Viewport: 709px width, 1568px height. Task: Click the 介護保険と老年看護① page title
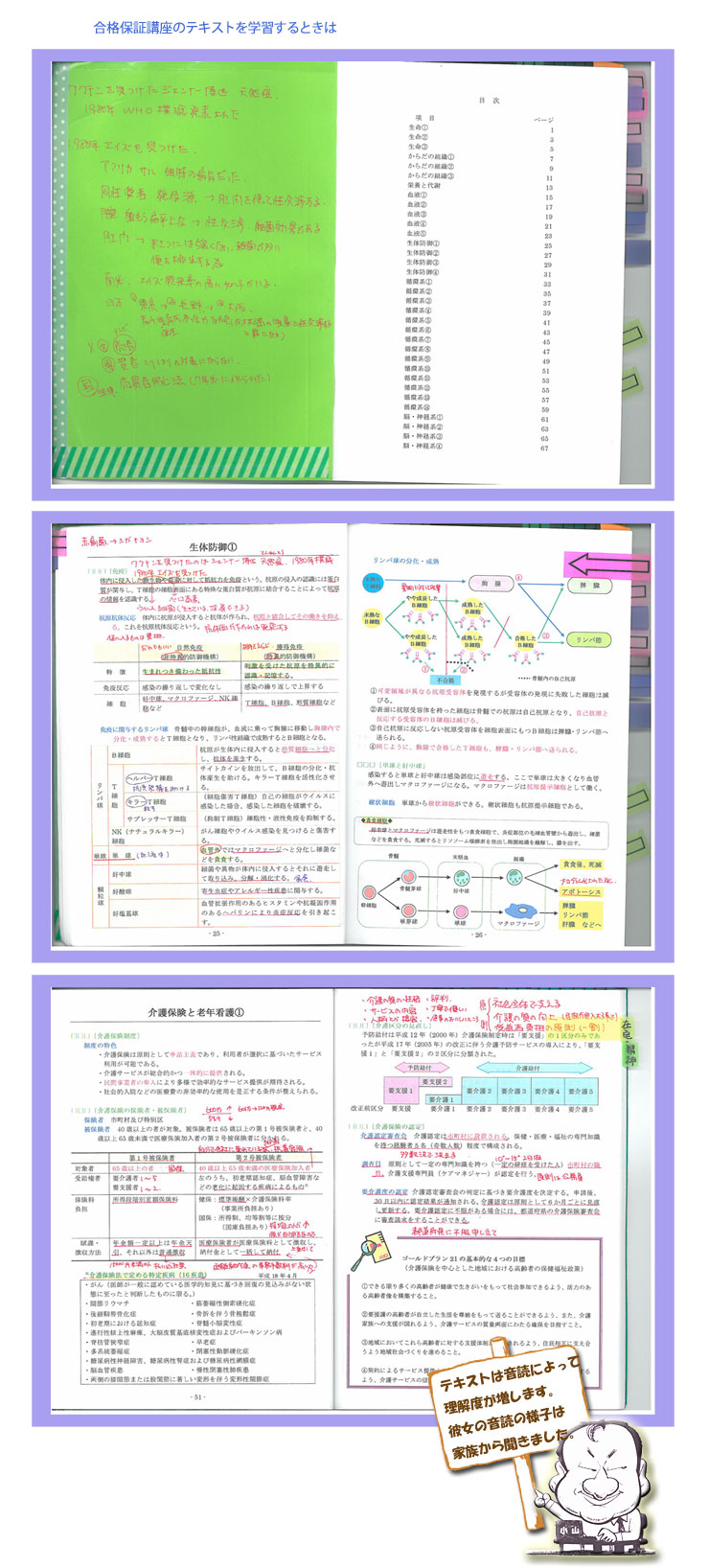tap(195, 1012)
